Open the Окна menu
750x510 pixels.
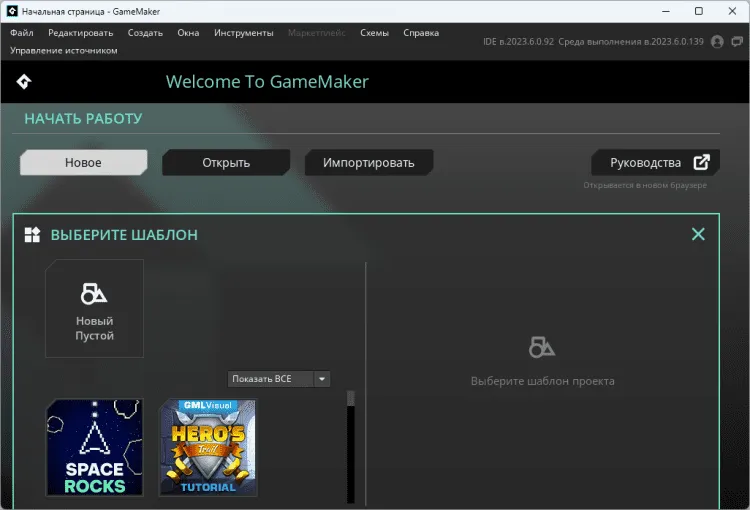click(x=188, y=33)
